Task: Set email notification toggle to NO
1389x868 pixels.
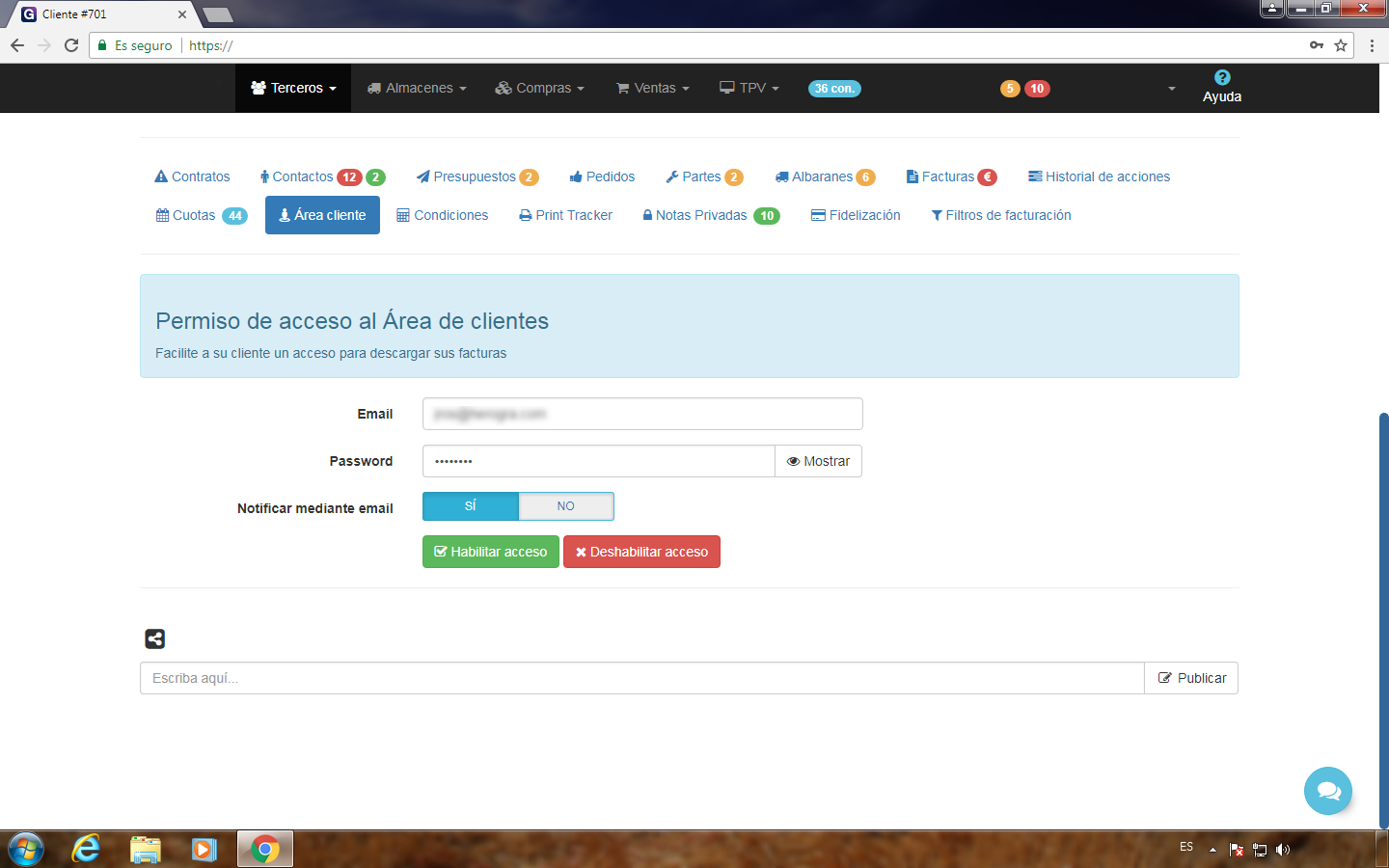Action: click(x=565, y=506)
